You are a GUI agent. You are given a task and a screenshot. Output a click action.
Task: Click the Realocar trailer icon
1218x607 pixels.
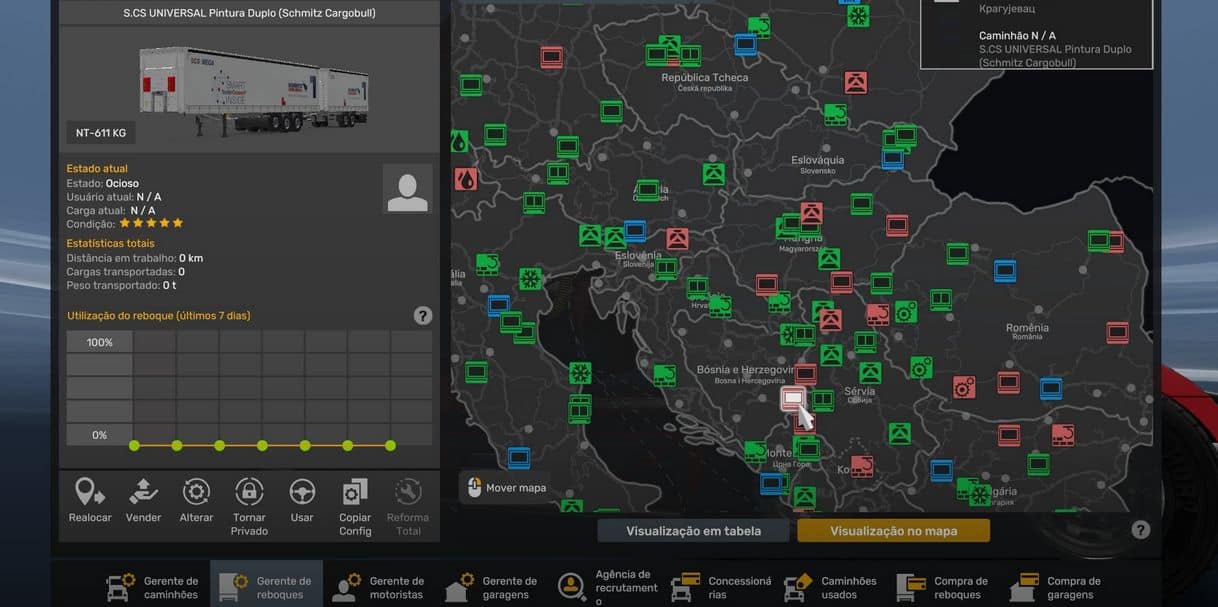(x=90, y=492)
